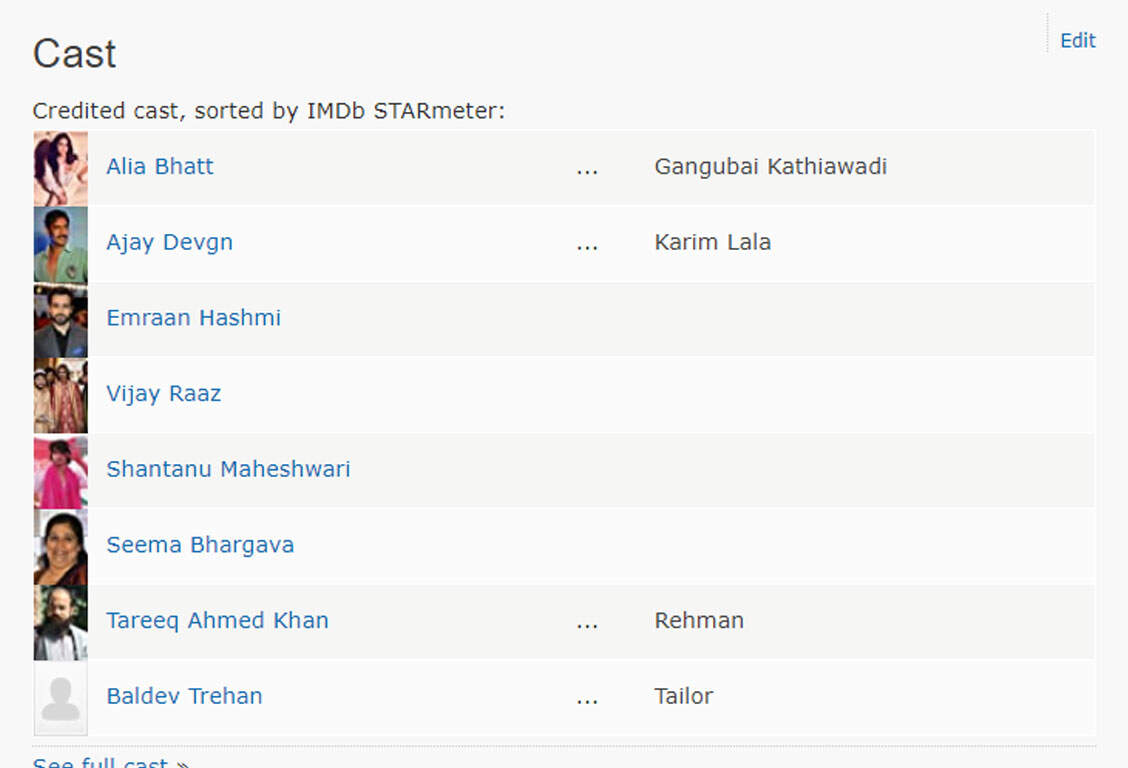Image resolution: width=1128 pixels, height=768 pixels.
Task: Click Seema Bhargava's headshot thumbnail
Action: click(60, 547)
